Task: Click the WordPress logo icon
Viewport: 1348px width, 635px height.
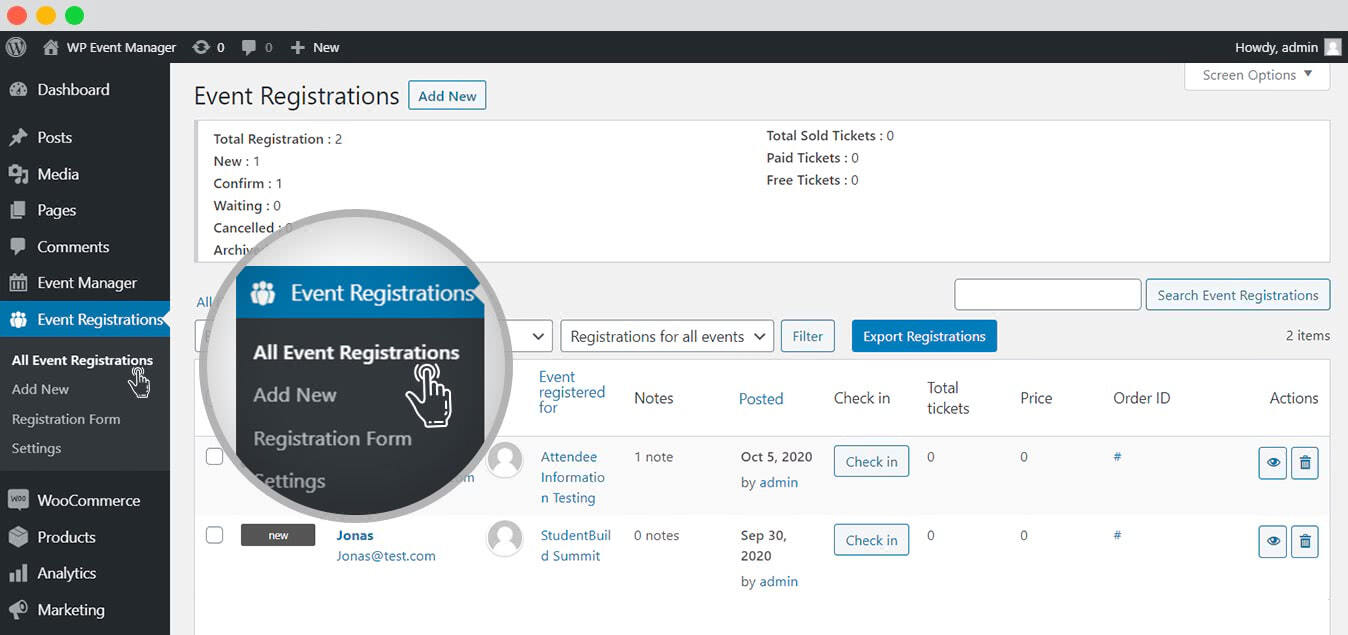Action: (x=15, y=47)
